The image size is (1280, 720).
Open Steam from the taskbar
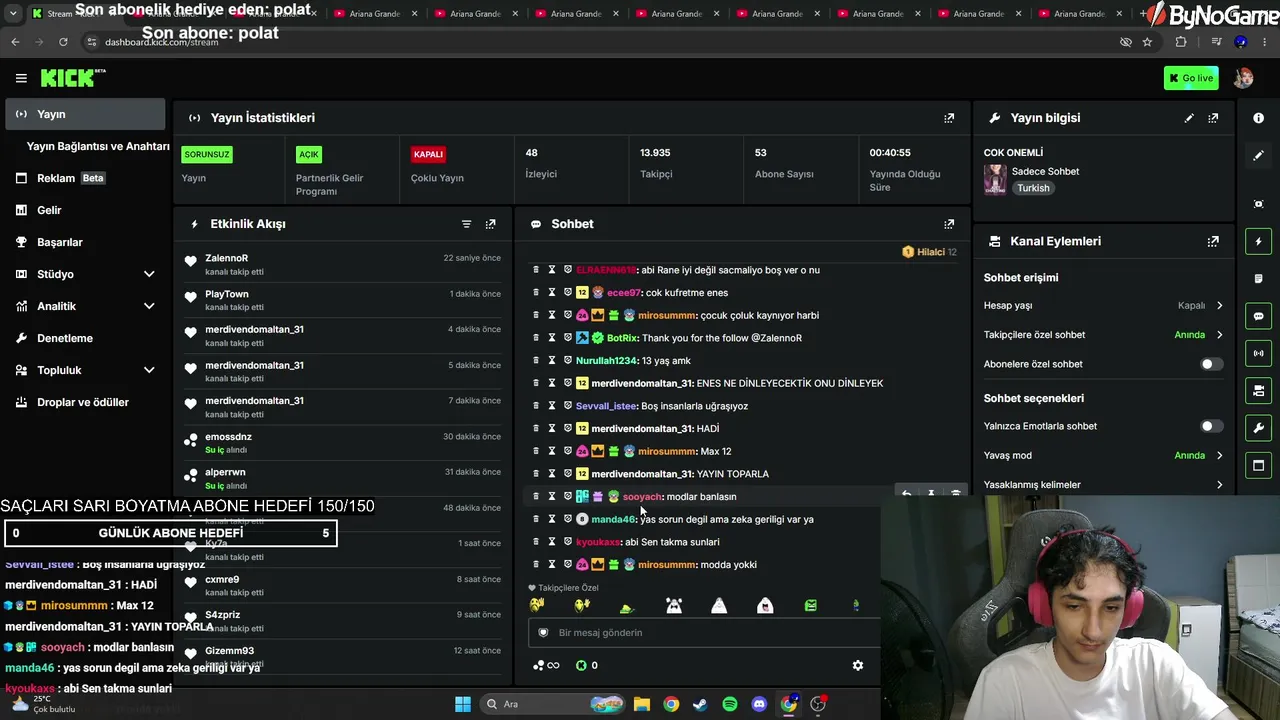pyautogui.click(x=700, y=704)
